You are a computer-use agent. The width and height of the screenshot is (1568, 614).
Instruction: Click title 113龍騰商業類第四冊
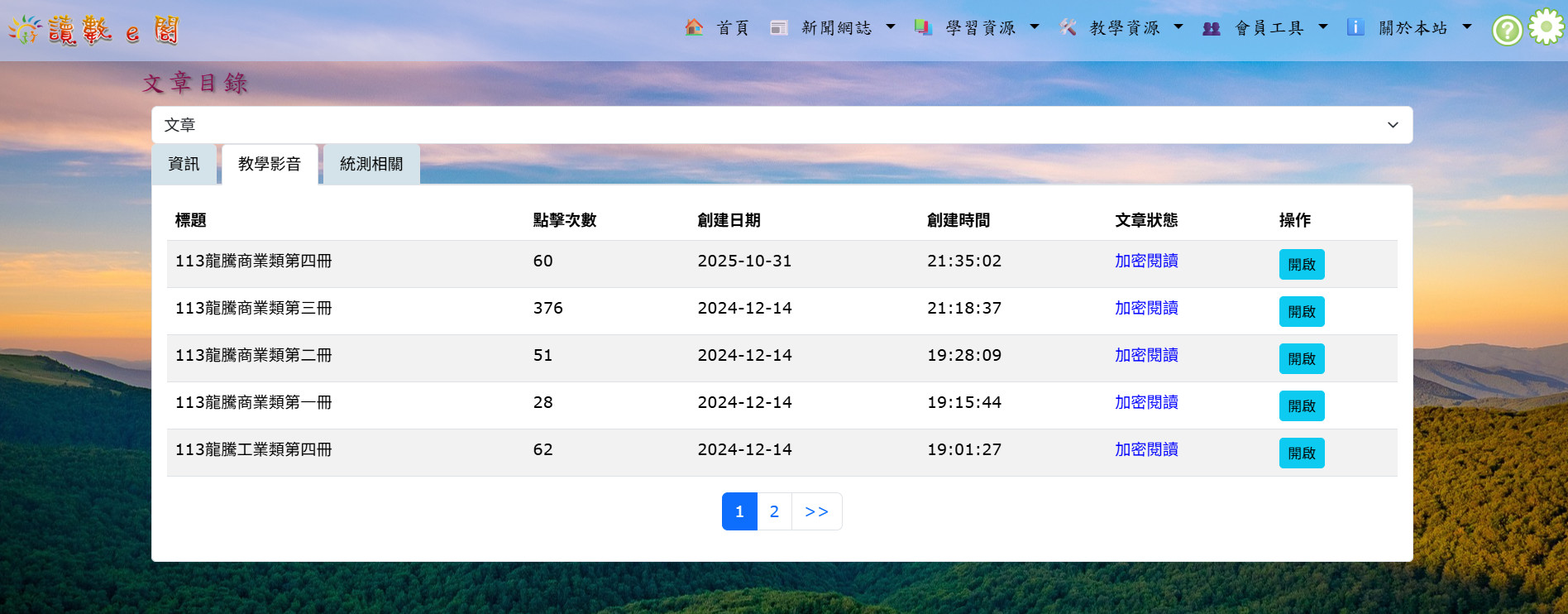[x=253, y=261]
